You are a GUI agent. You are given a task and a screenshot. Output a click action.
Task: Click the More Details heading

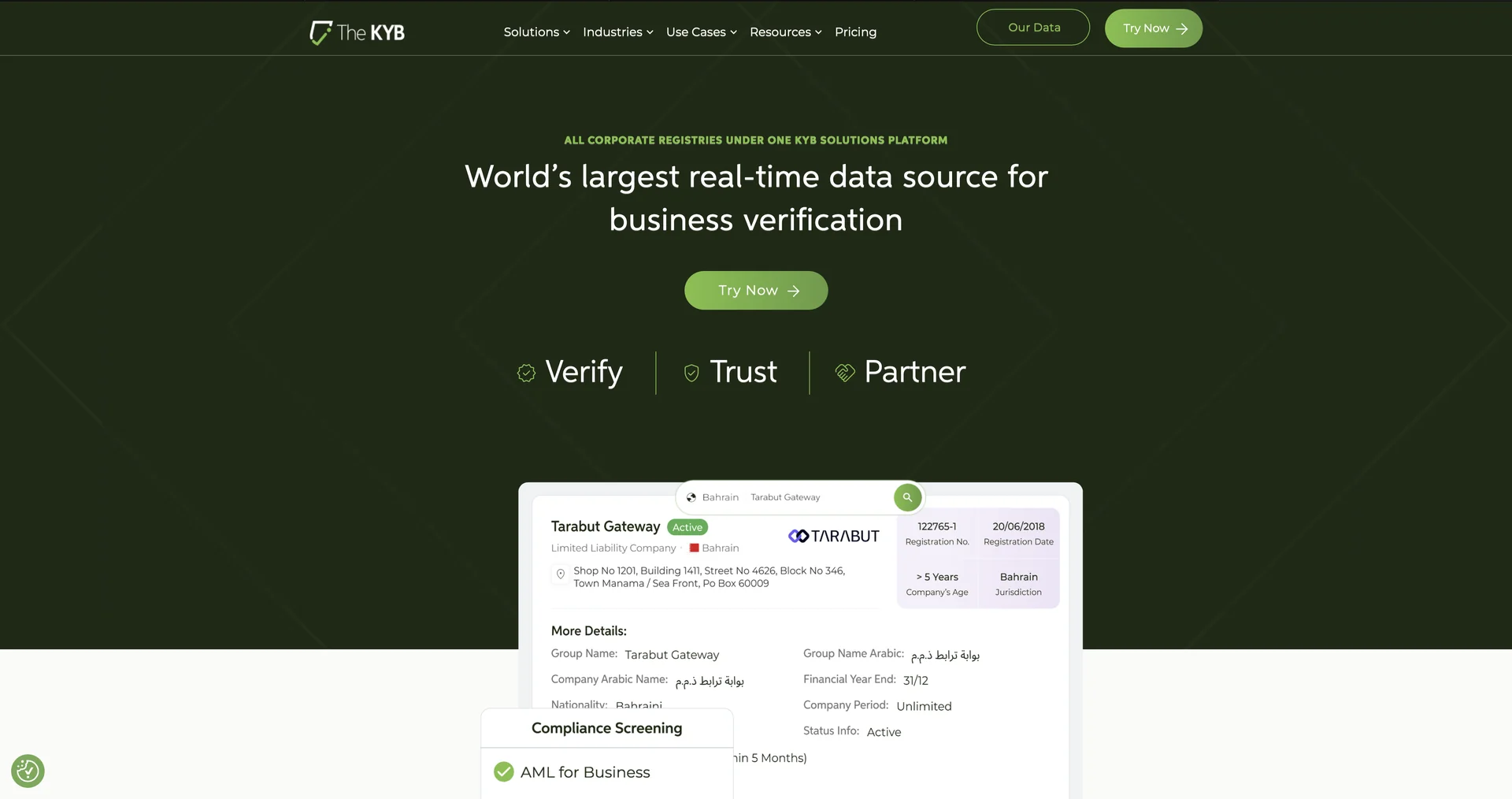coord(589,631)
